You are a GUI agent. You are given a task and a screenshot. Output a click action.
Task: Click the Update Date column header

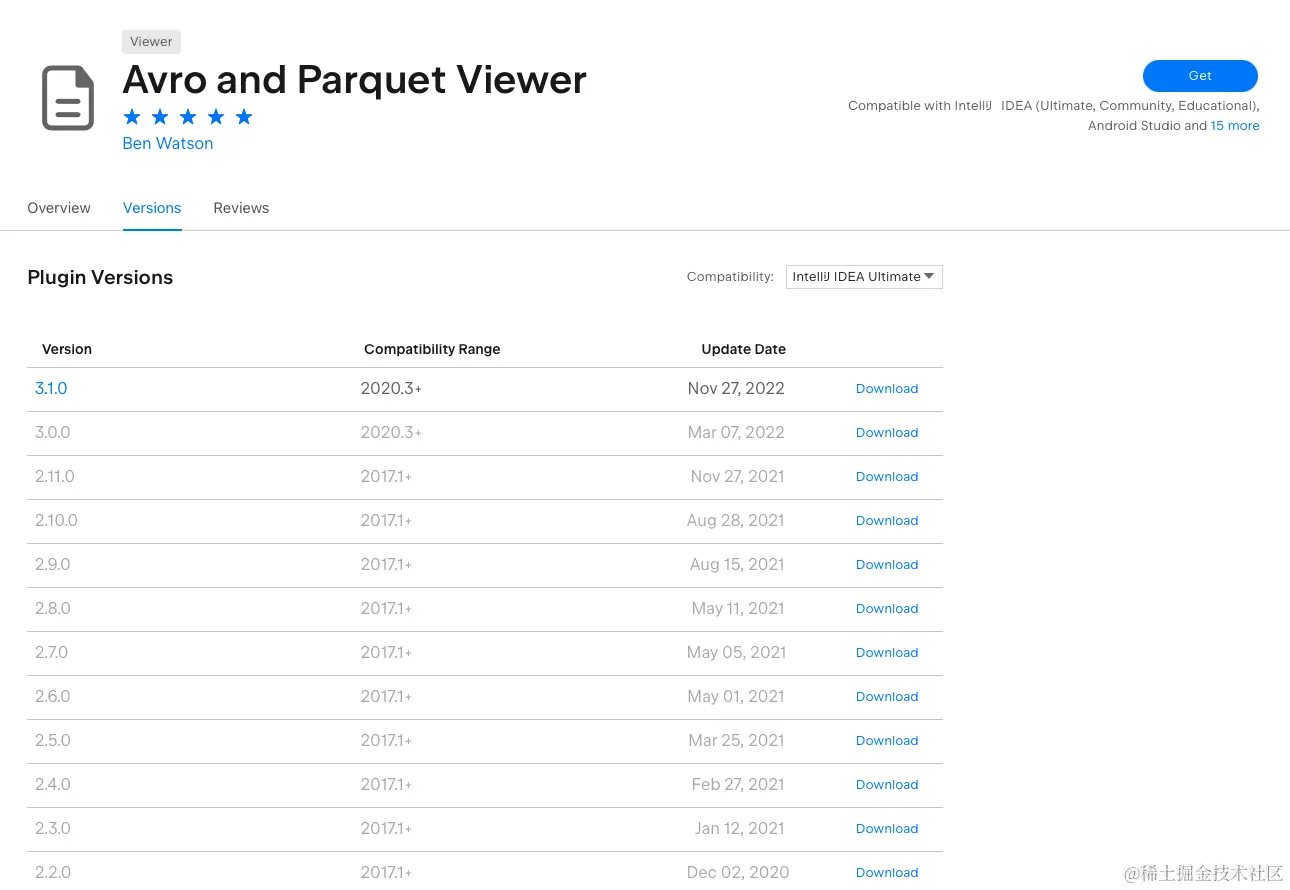(x=743, y=349)
